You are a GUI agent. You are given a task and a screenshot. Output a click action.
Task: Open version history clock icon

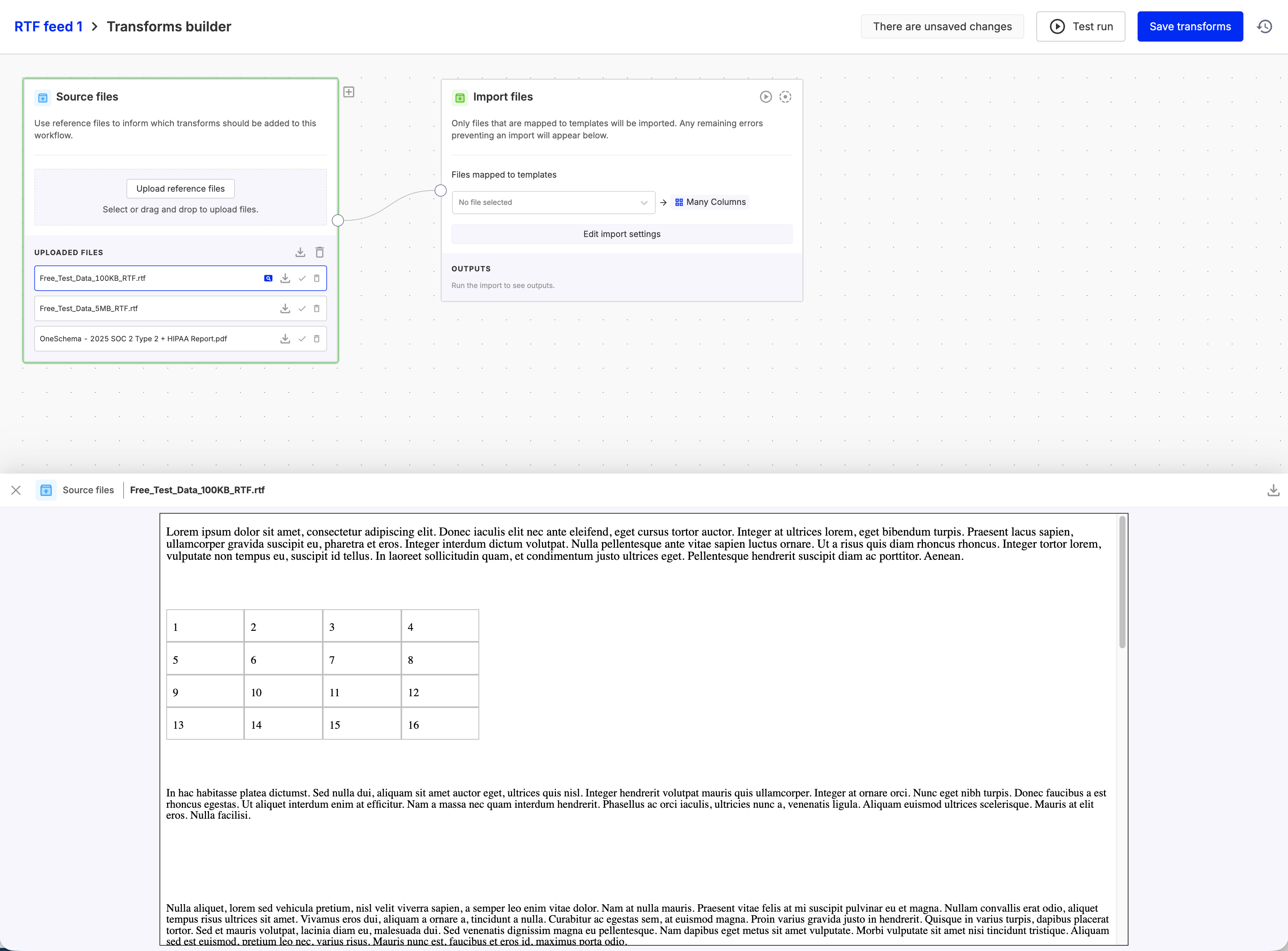[1264, 26]
